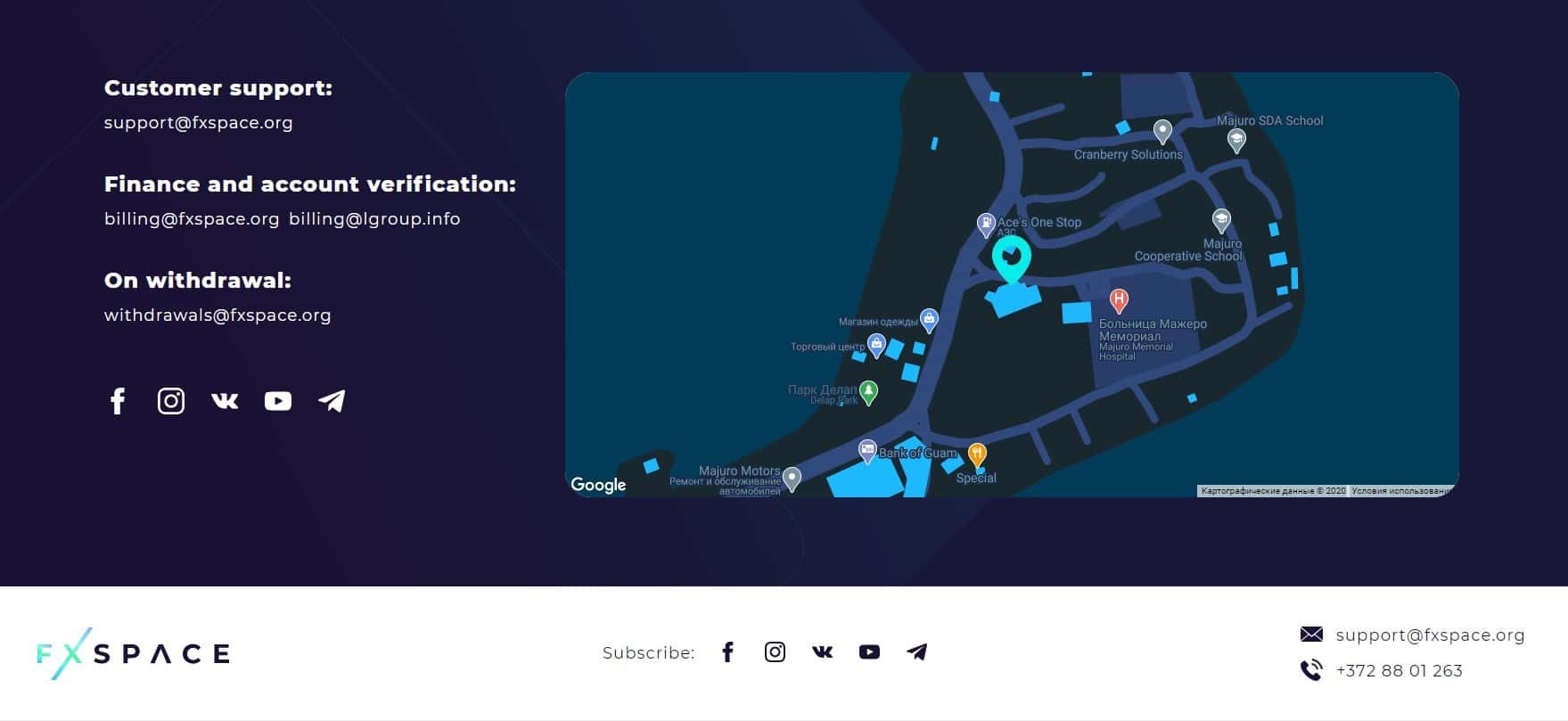Click the teal location pin on map
Screen dimensions: 1568x721
1012,258
